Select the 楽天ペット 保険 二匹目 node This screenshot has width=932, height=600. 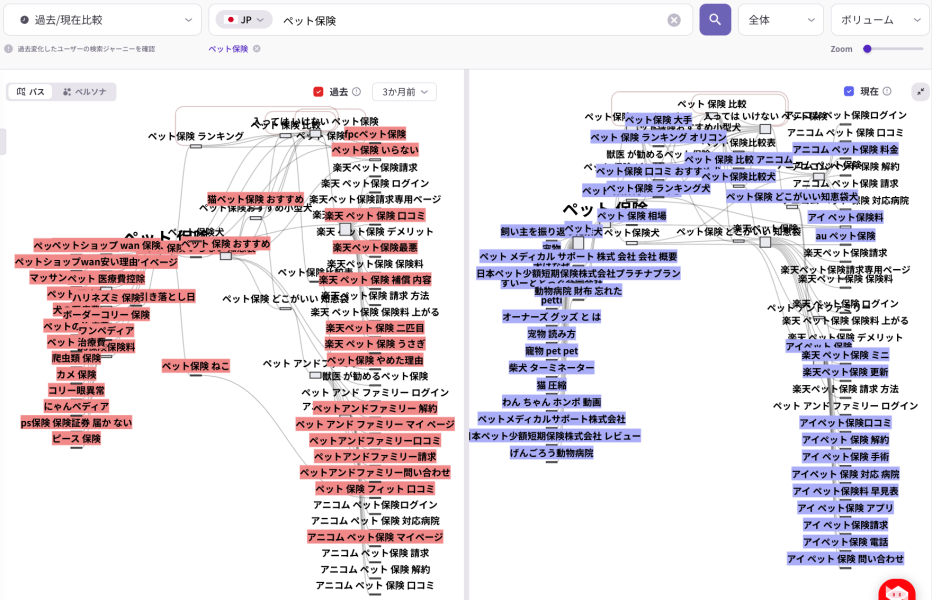pyautogui.click(x=375, y=328)
